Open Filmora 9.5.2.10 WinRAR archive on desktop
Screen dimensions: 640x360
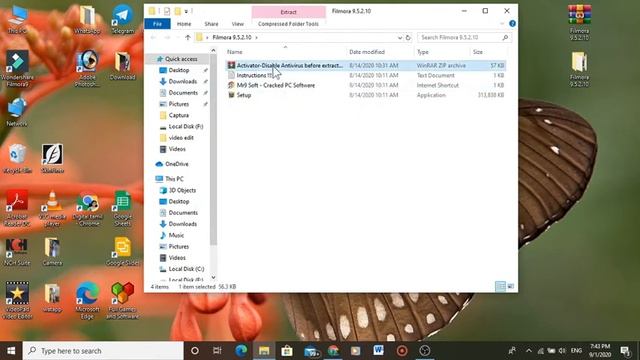point(579,22)
